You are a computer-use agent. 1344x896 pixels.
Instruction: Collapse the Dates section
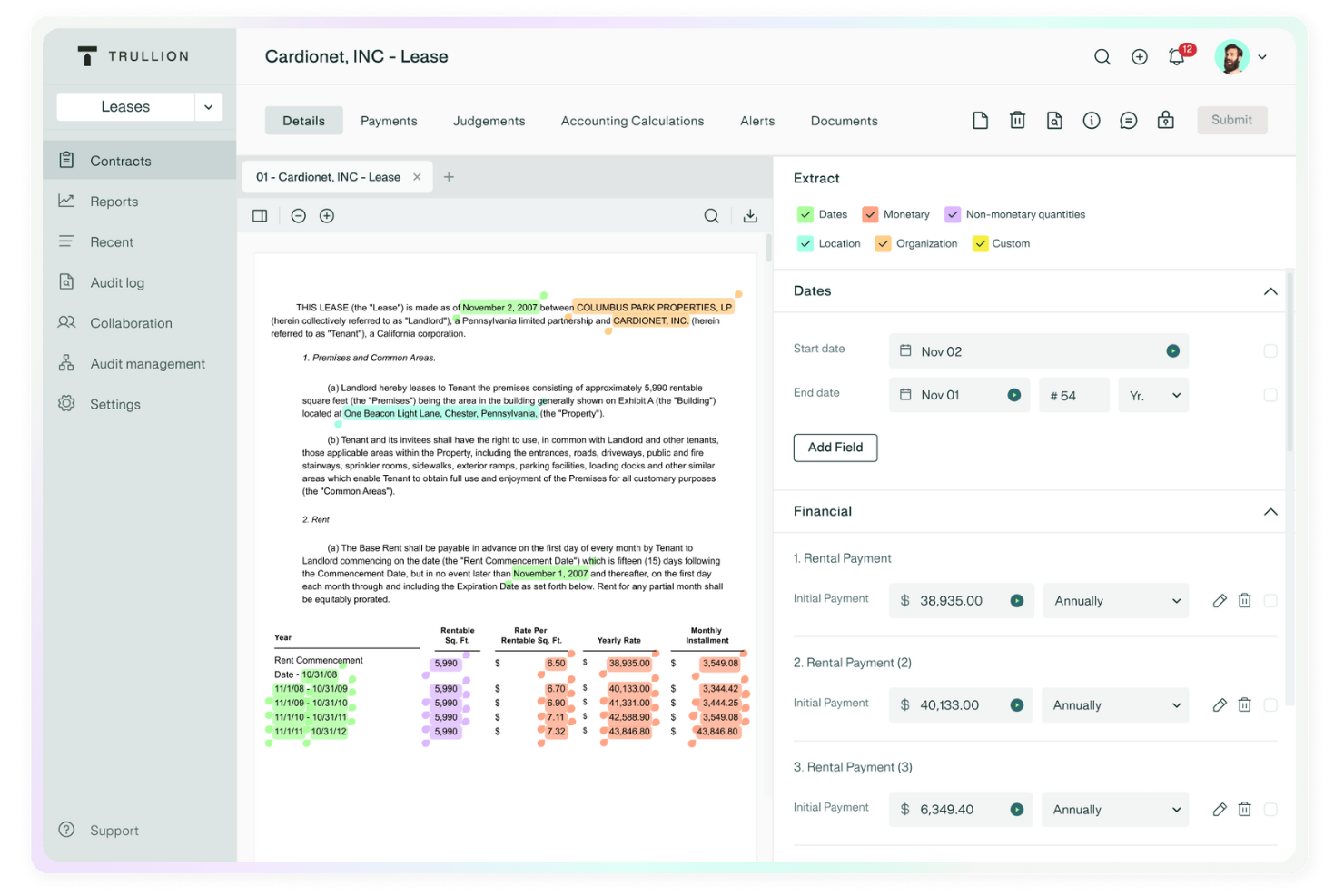click(x=1270, y=291)
